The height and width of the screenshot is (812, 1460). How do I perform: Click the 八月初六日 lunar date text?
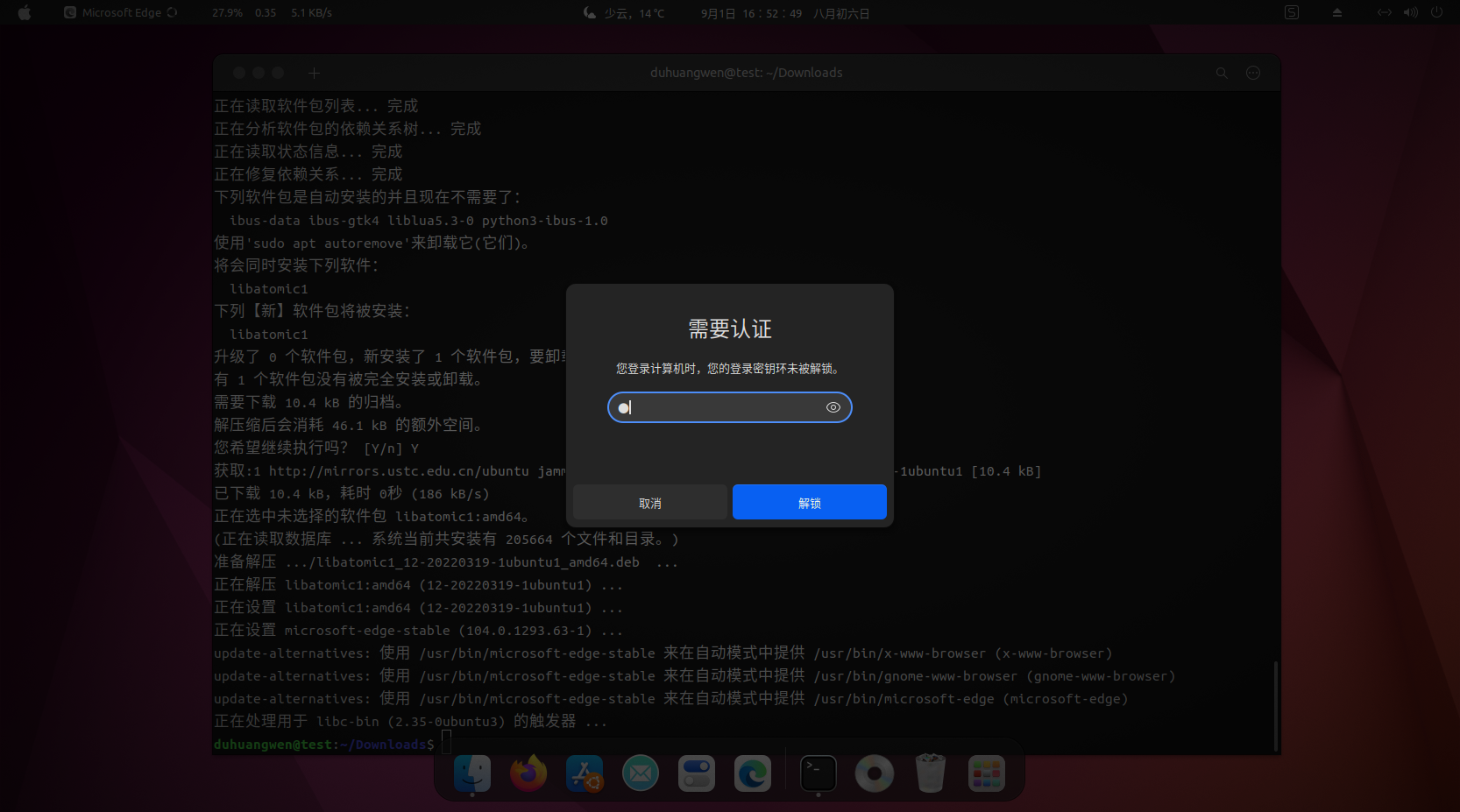click(841, 13)
